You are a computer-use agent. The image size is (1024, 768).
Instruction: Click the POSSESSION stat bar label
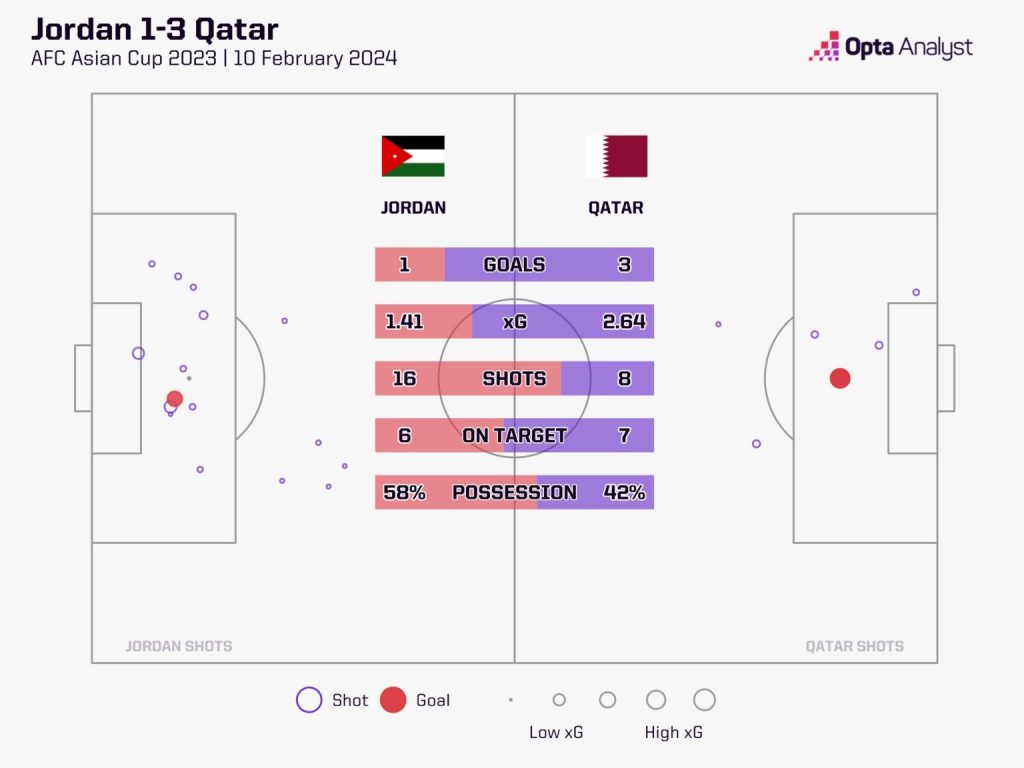point(514,492)
